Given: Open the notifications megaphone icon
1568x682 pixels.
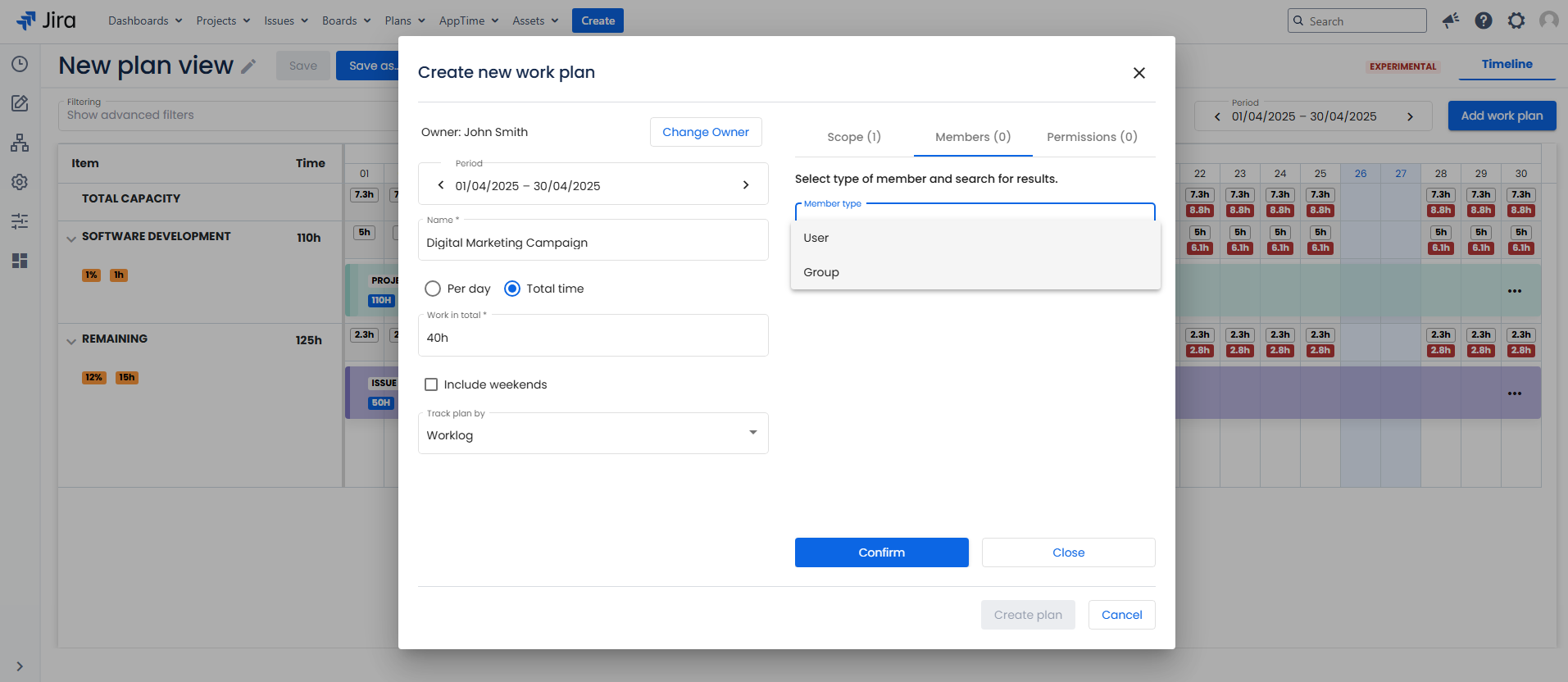Looking at the screenshot, I should pyautogui.click(x=1451, y=20).
